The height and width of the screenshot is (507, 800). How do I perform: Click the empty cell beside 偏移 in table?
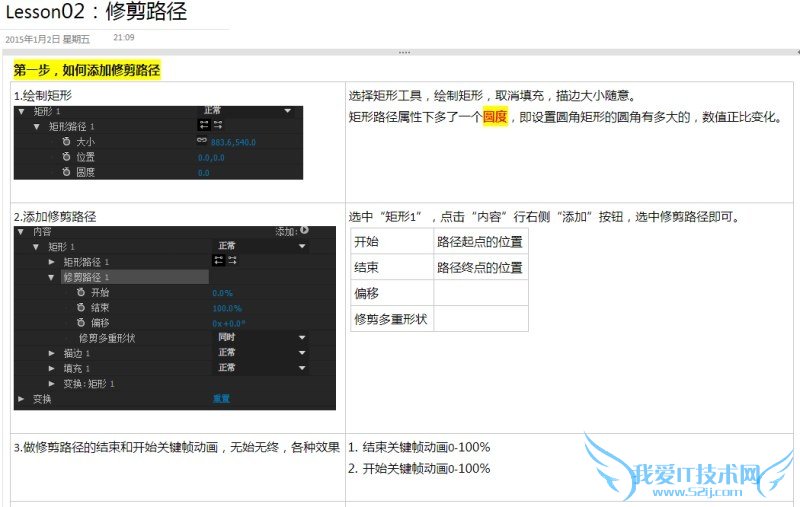[x=481, y=293]
